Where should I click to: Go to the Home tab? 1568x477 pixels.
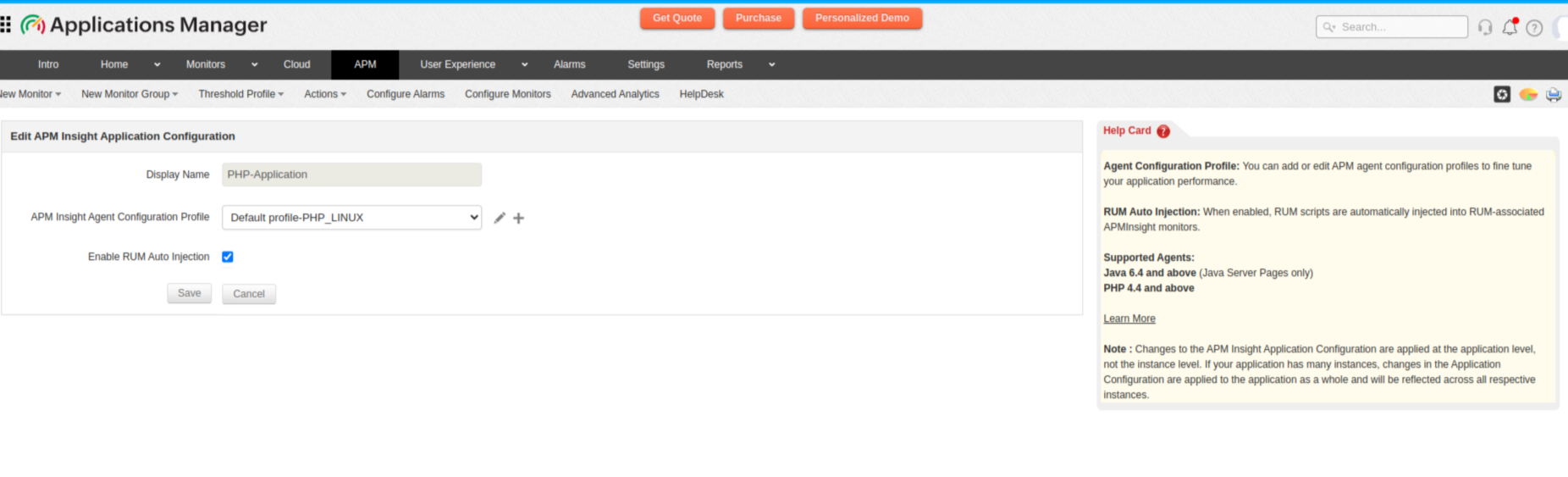[114, 64]
